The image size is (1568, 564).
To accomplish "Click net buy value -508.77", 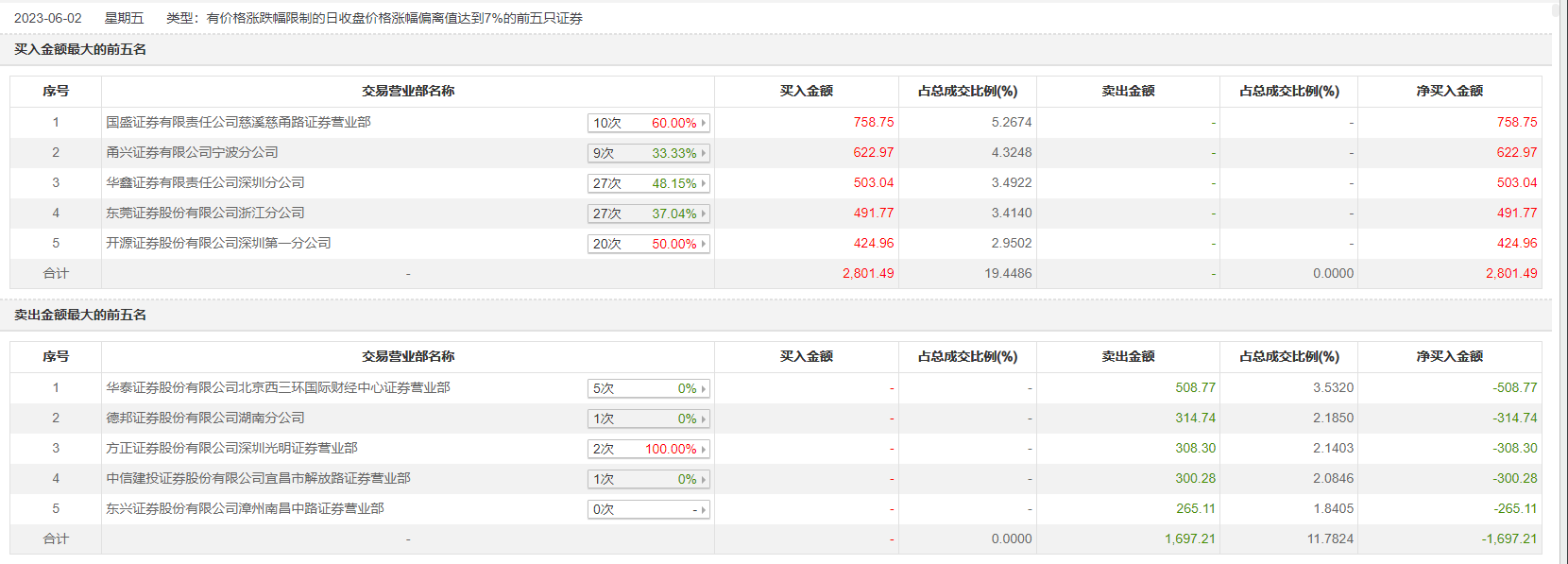I will coord(1515,387).
